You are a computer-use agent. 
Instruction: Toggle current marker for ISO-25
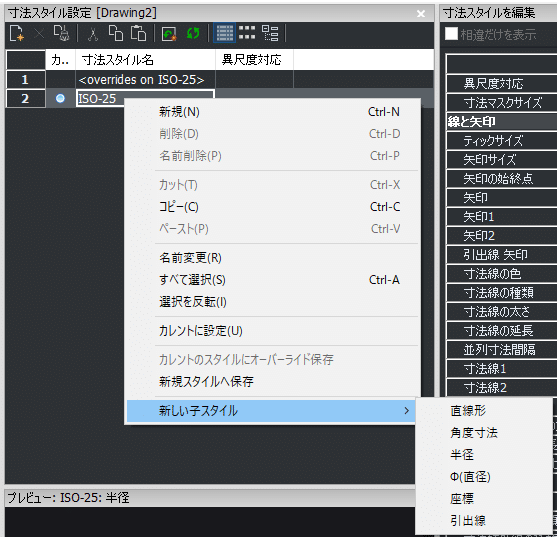coord(60,98)
